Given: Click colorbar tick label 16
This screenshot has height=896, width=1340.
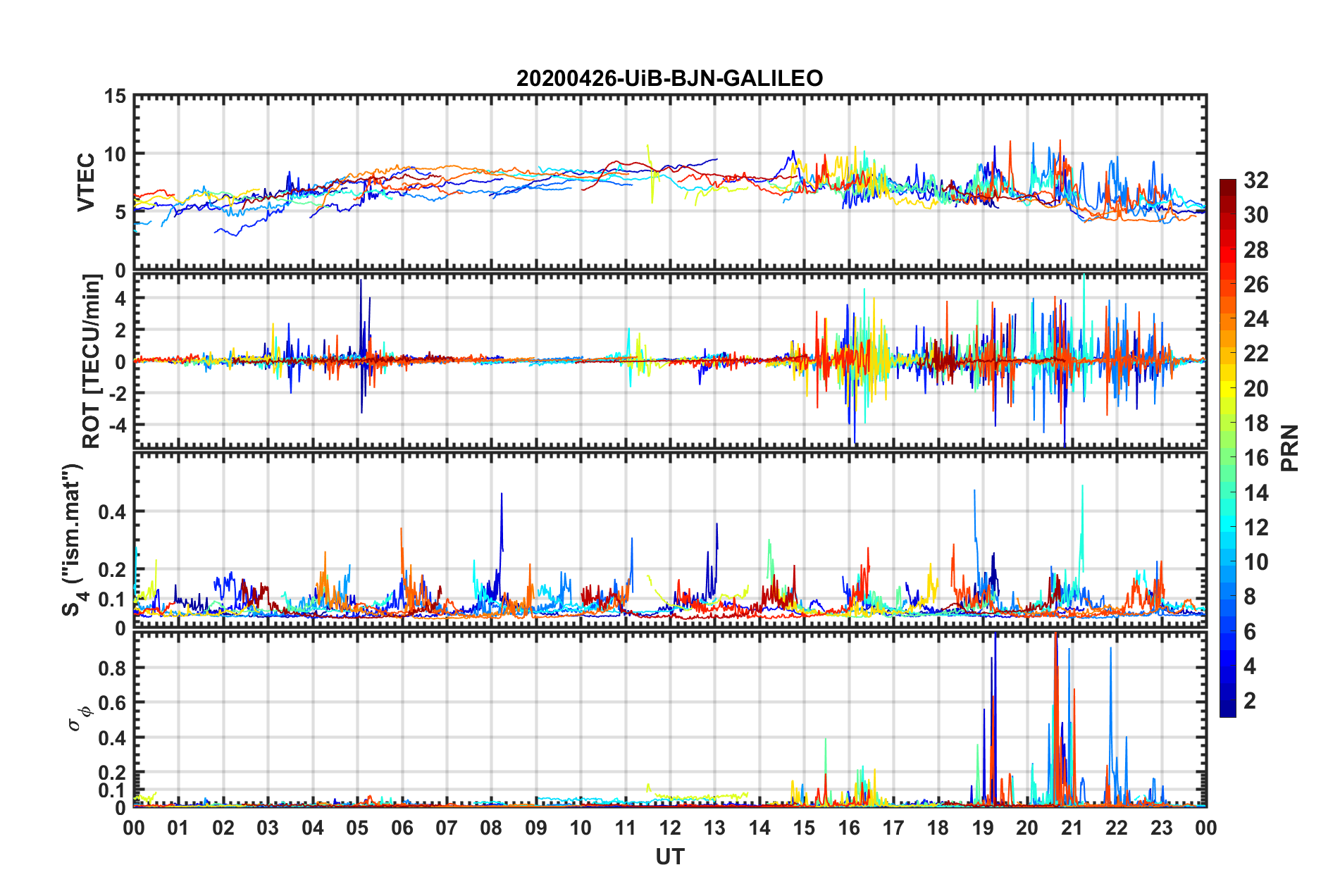Looking at the screenshot, I should tap(1255, 458).
